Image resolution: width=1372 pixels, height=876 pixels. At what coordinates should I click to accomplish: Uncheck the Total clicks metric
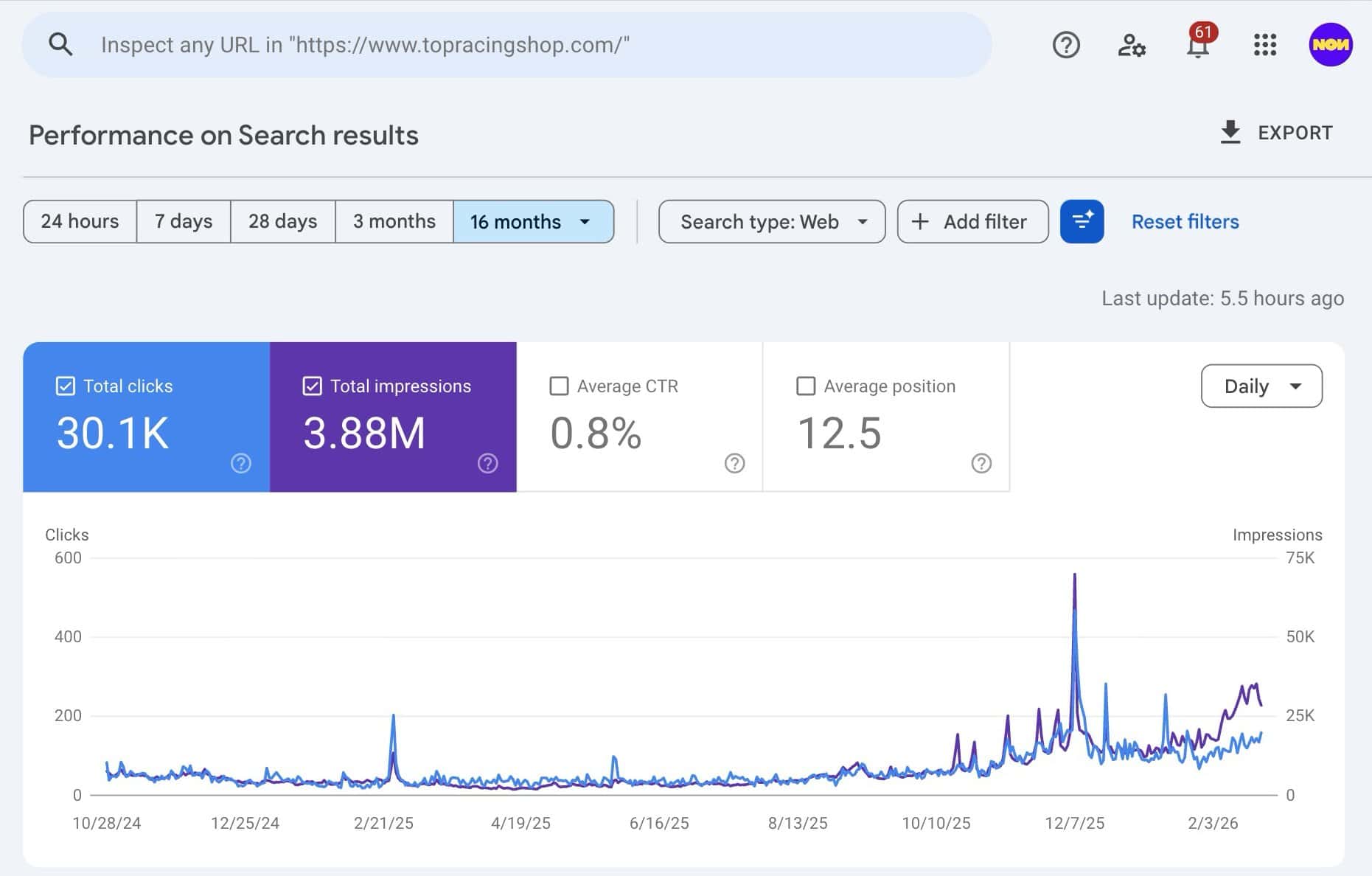coord(66,385)
